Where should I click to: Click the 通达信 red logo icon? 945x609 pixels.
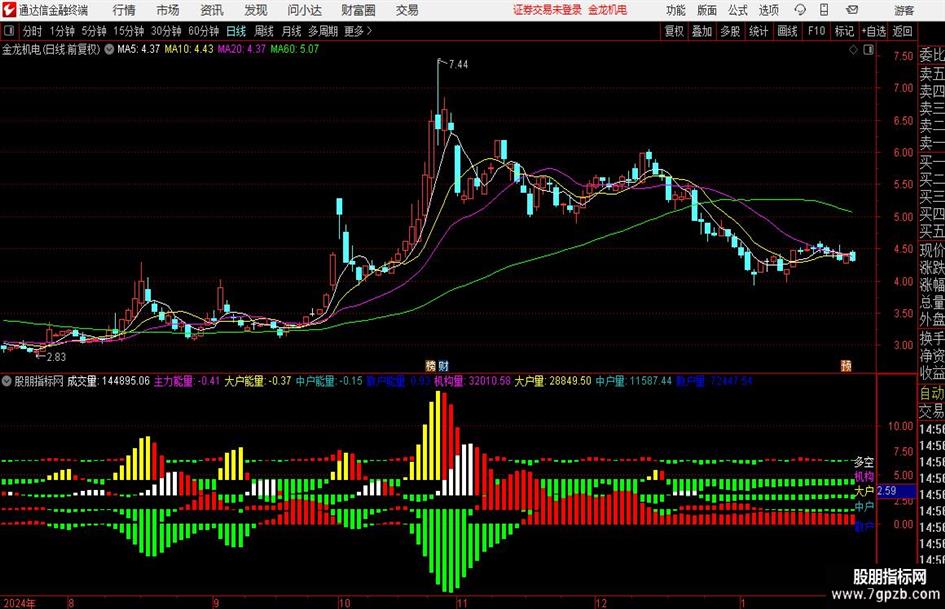pos(9,10)
